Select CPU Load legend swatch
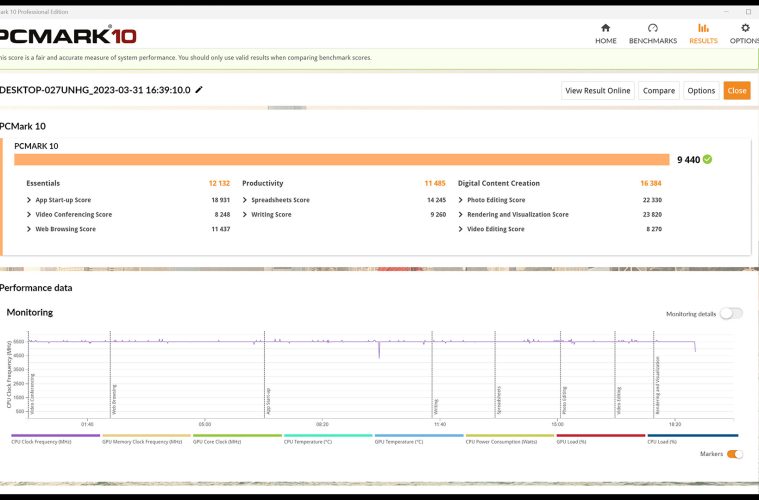 point(693,436)
